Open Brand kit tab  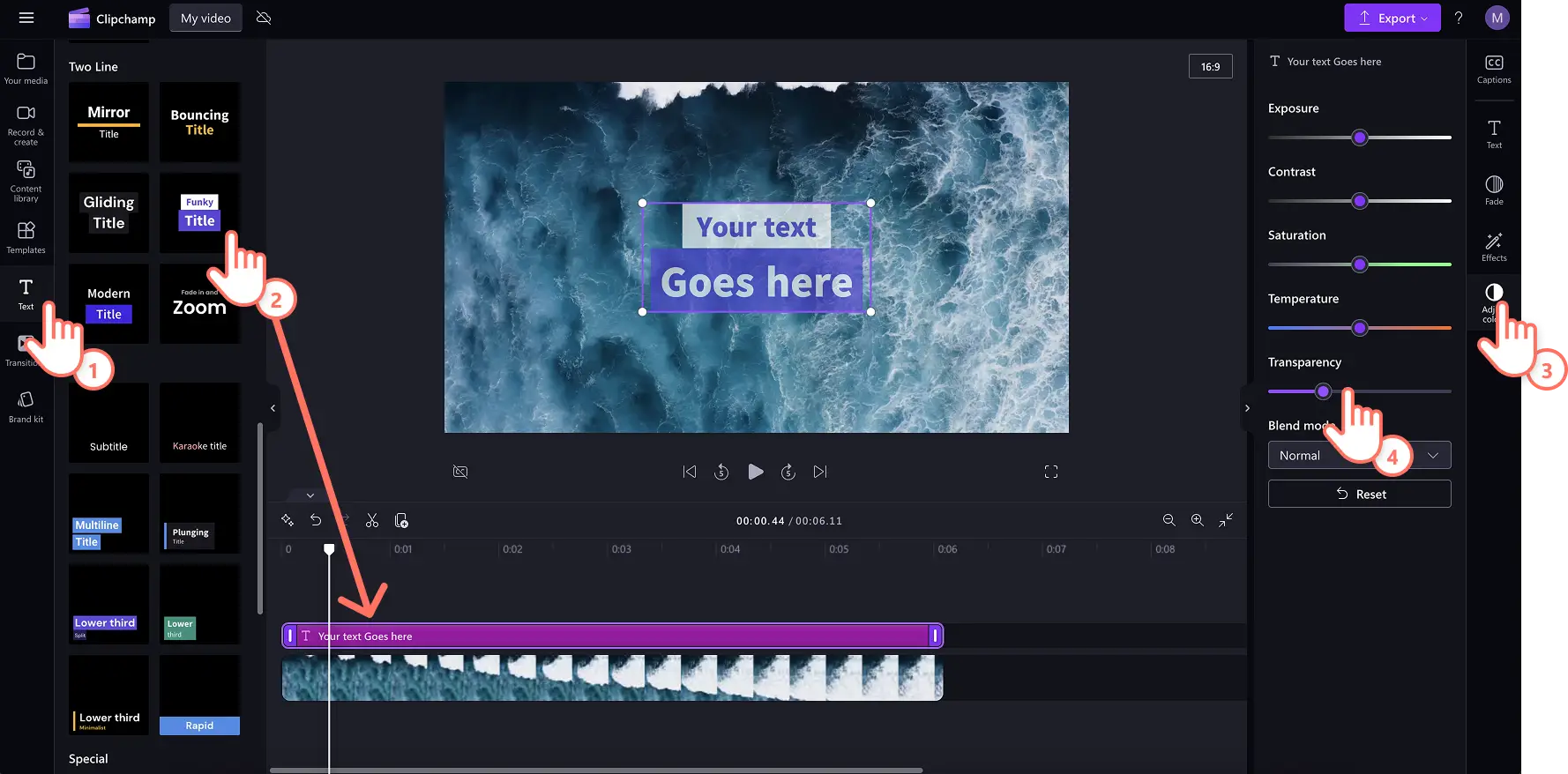26,407
